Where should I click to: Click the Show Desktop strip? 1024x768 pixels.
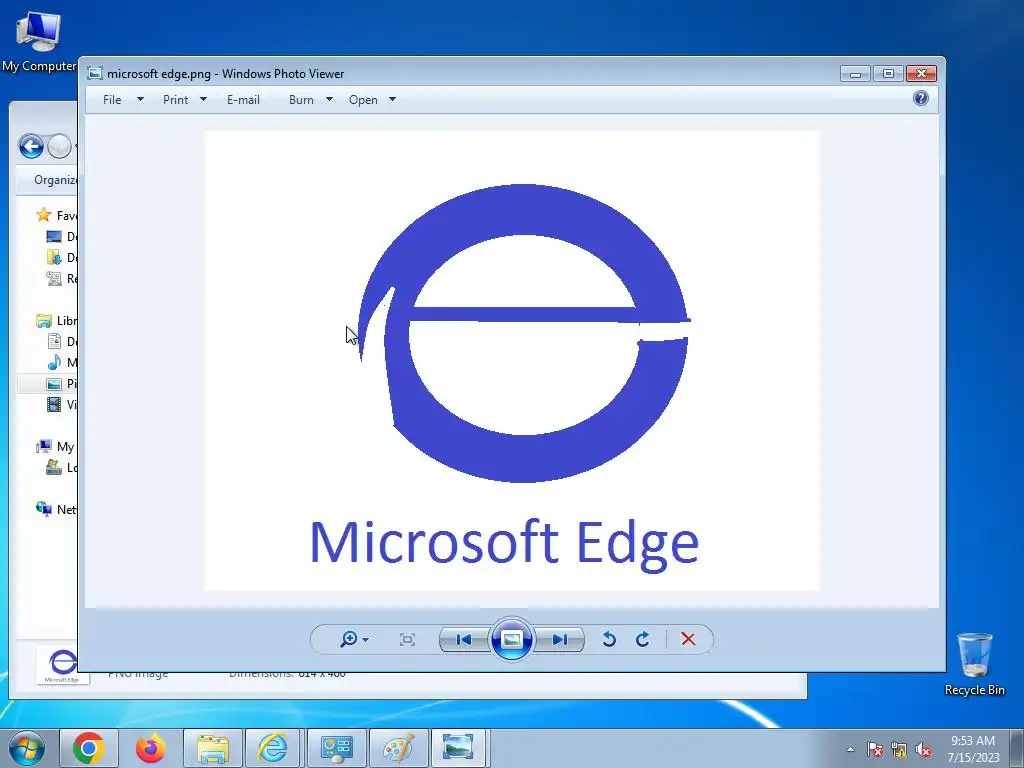pos(1017,749)
